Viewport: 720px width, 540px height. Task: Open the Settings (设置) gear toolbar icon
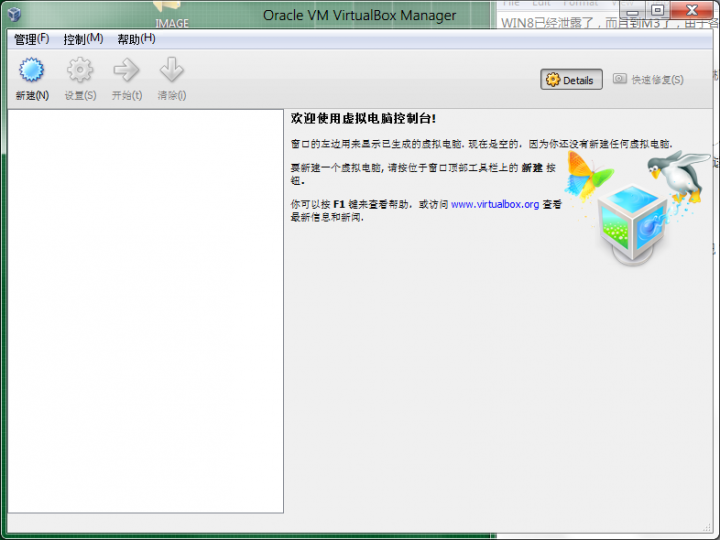click(80, 70)
